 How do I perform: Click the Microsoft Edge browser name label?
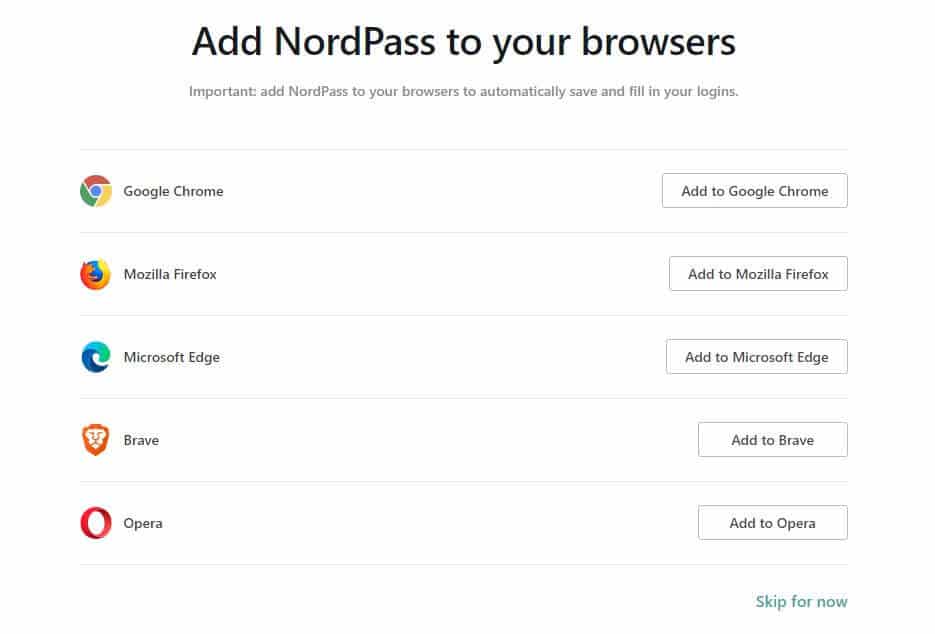coord(172,357)
